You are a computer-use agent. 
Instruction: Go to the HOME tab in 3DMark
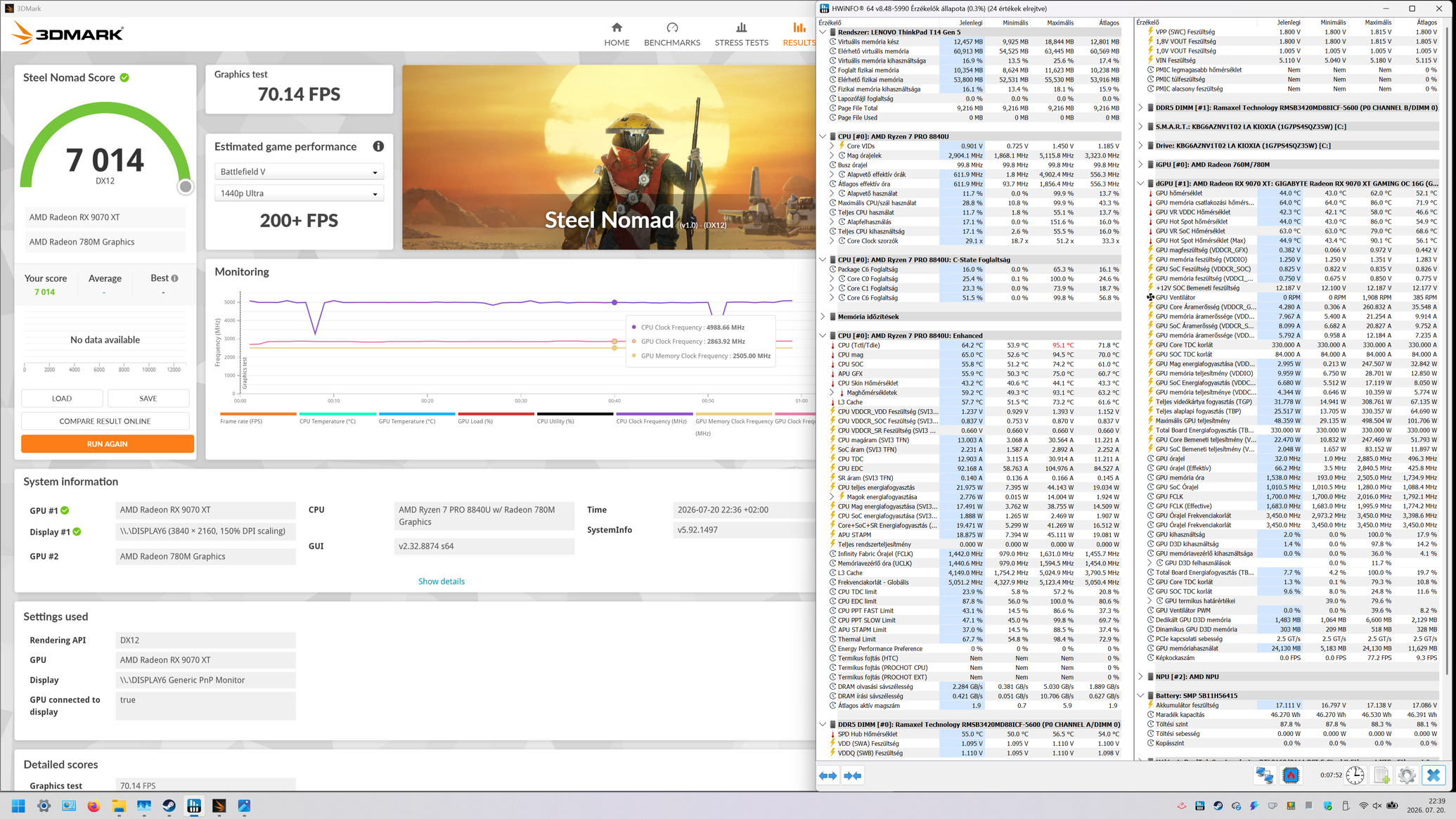point(617,34)
